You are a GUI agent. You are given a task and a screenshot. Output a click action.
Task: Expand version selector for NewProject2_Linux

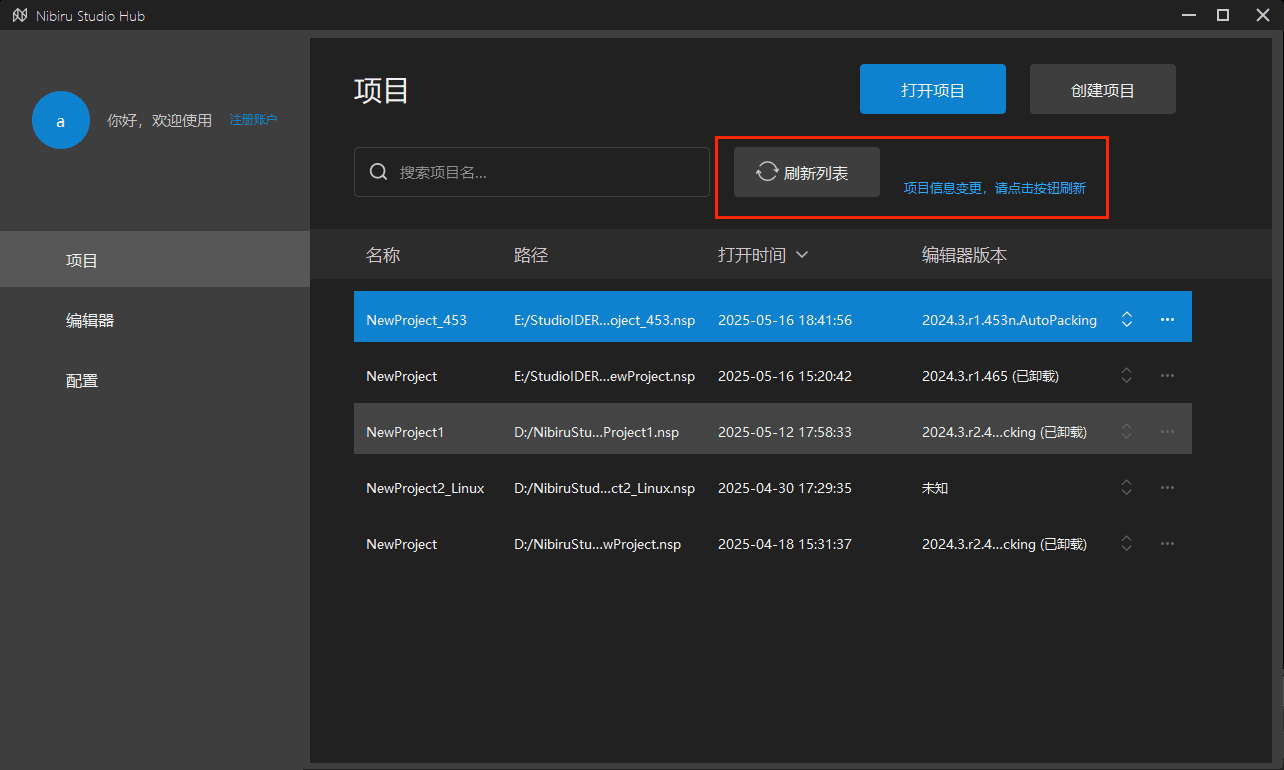pyautogui.click(x=1127, y=488)
